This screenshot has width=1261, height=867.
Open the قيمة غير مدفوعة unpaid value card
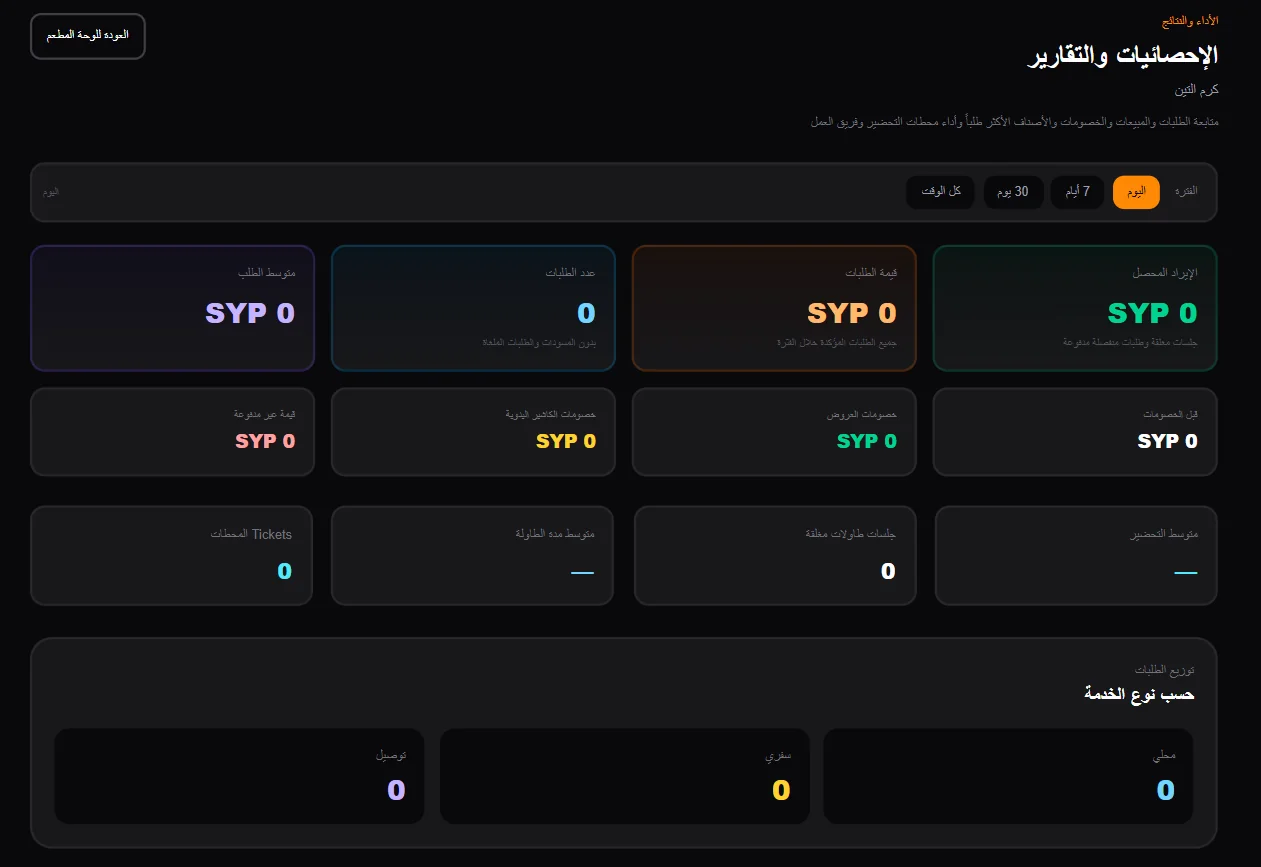click(x=172, y=432)
